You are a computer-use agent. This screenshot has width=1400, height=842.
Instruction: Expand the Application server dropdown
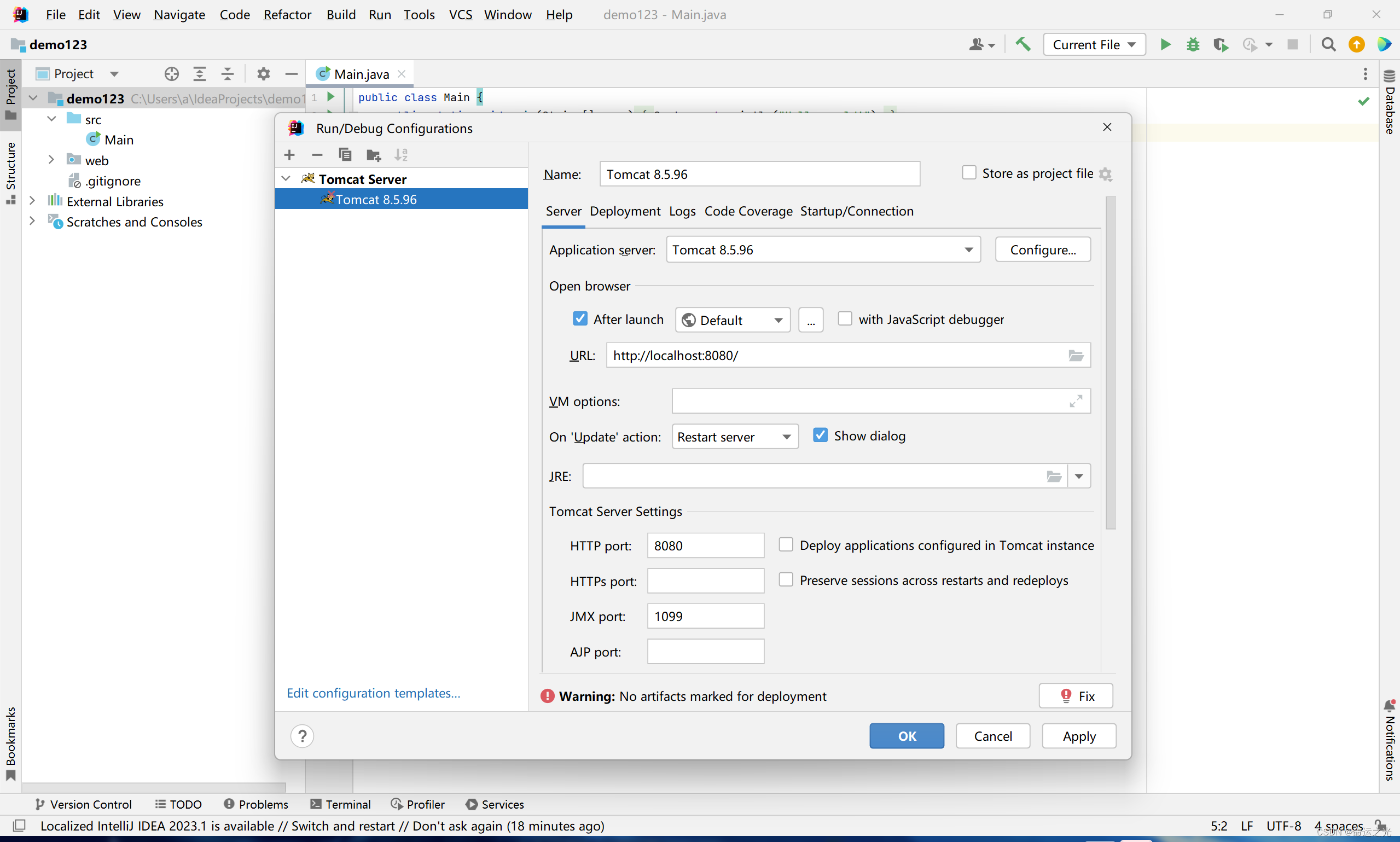point(967,249)
